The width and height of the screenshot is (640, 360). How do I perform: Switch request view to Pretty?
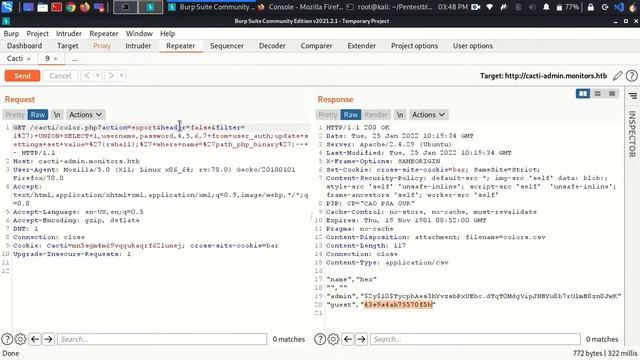click(x=15, y=115)
